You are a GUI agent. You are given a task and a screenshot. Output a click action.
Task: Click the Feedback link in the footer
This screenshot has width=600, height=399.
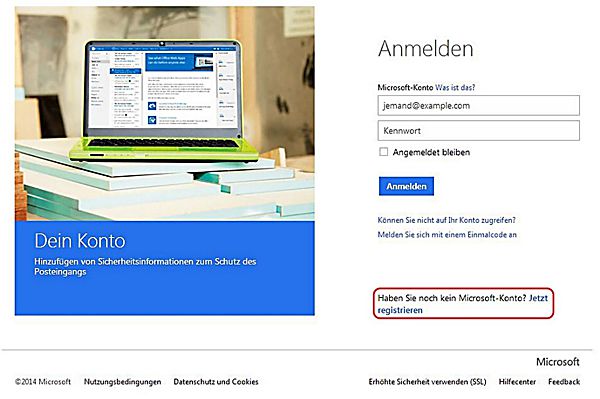[x=564, y=382]
